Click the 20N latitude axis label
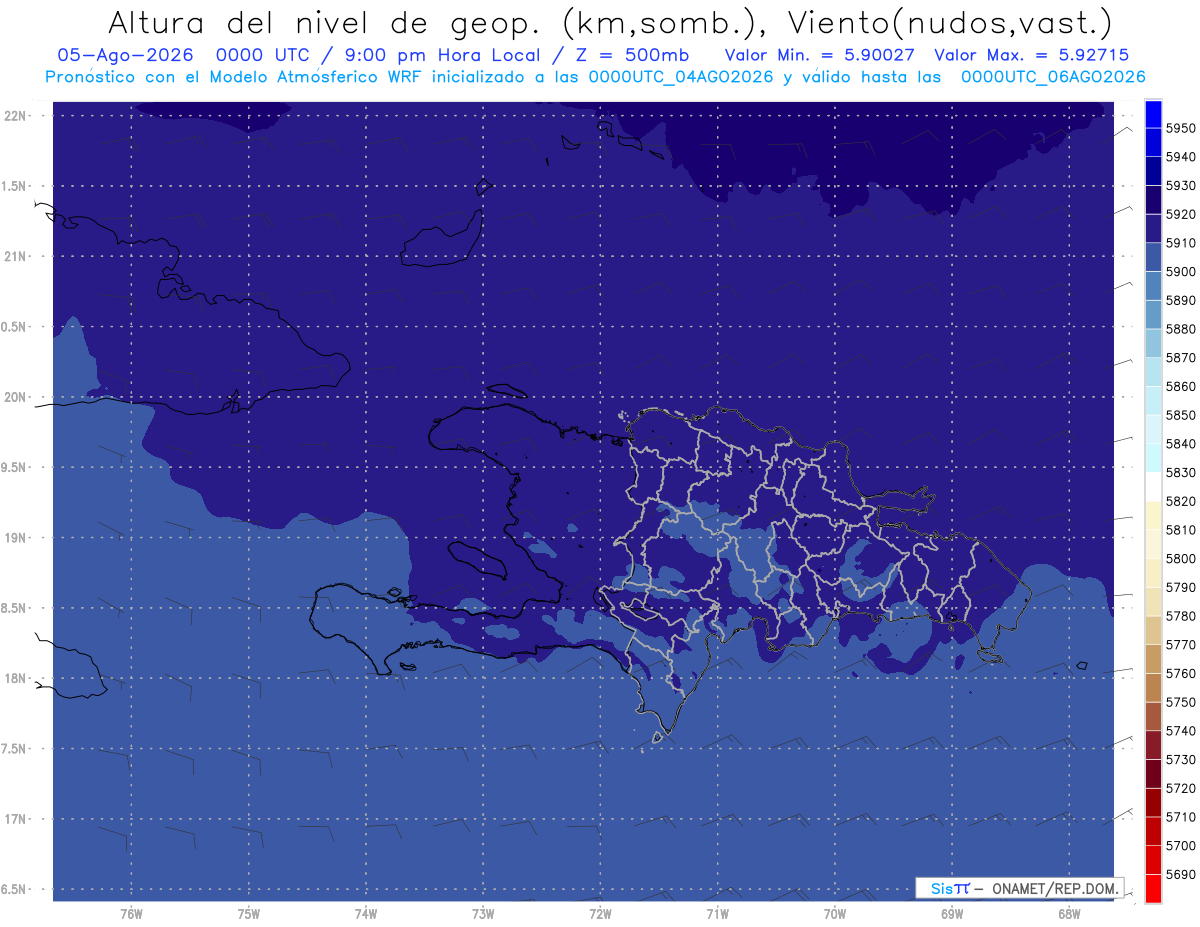Image resolution: width=1200 pixels, height=927 pixels. (17, 397)
